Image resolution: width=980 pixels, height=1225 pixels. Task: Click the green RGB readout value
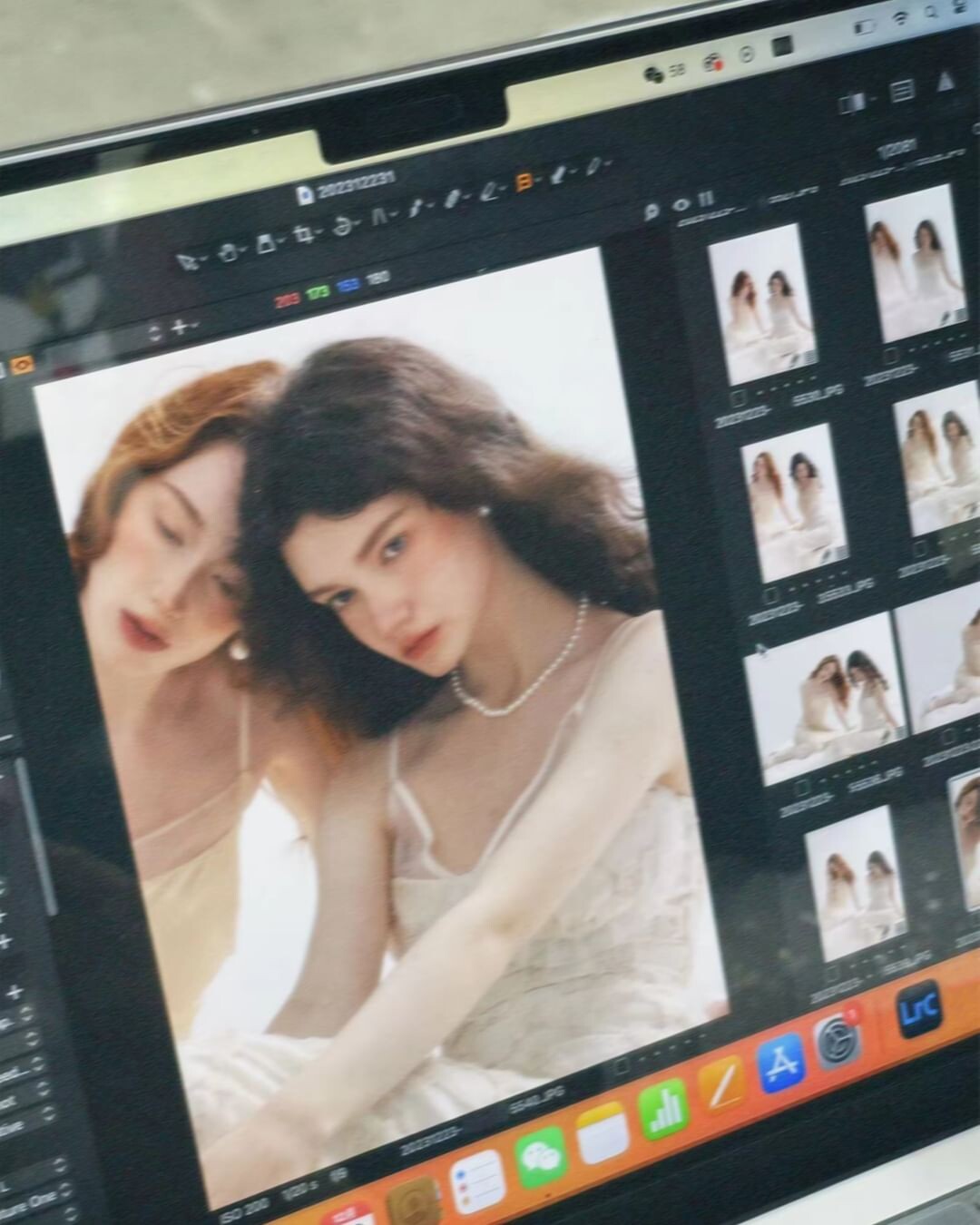(318, 291)
